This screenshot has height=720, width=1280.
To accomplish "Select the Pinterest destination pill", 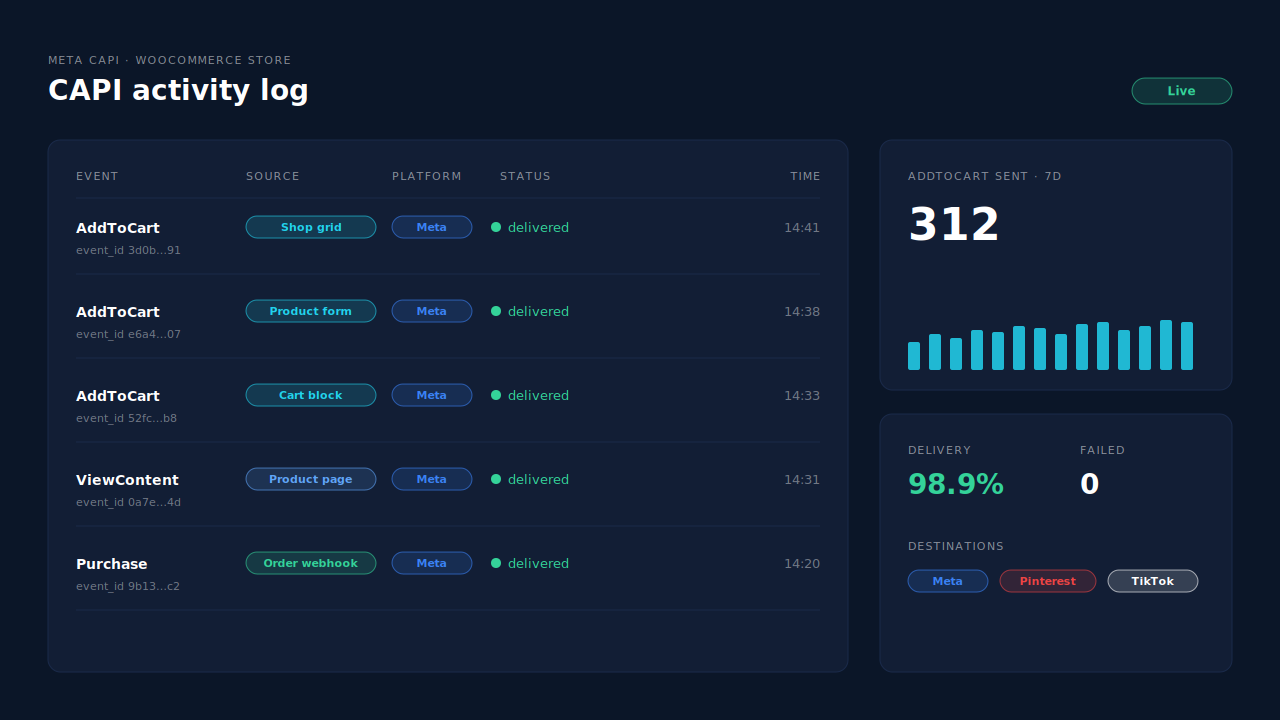I will click(x=1048, y=581).
